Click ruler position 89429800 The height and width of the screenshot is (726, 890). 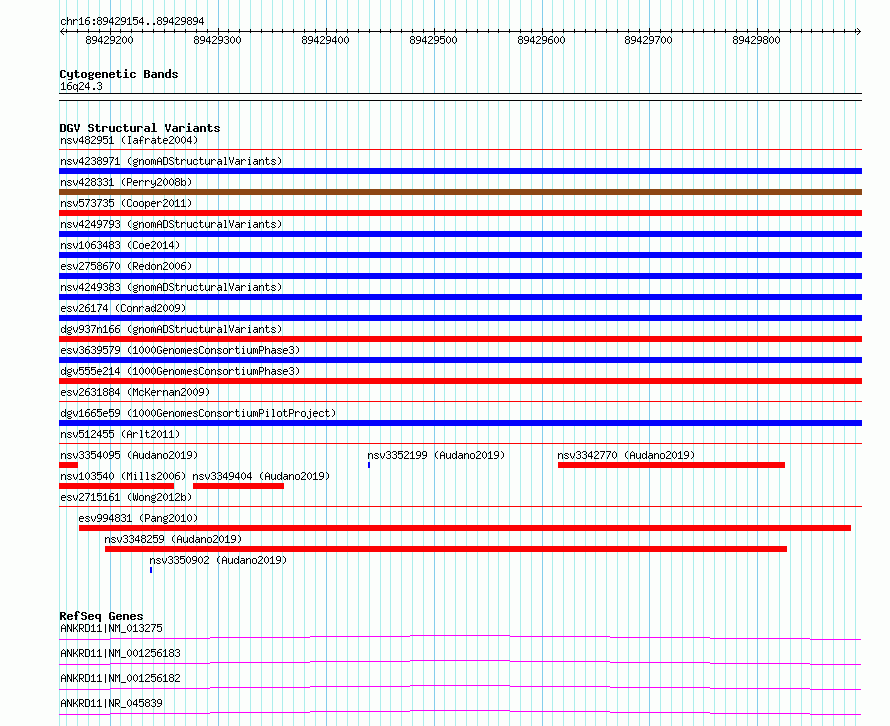pyautogui.click(x=756, y=40)
